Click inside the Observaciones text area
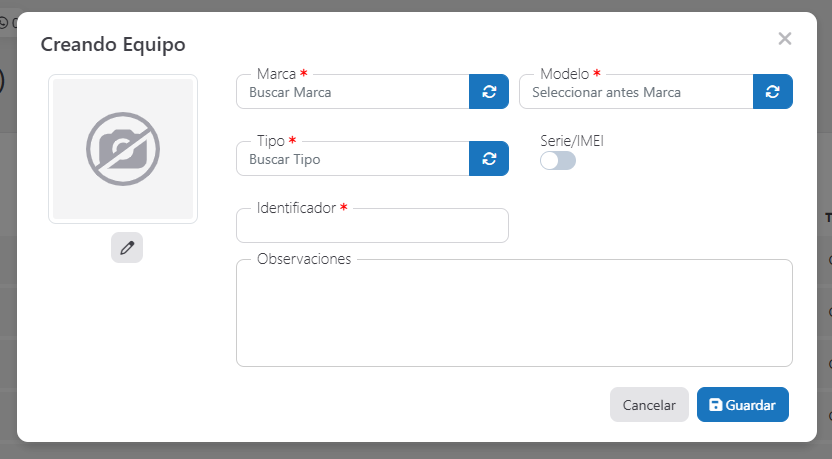The width and height of the screenshot is (832, 459). 514,317
